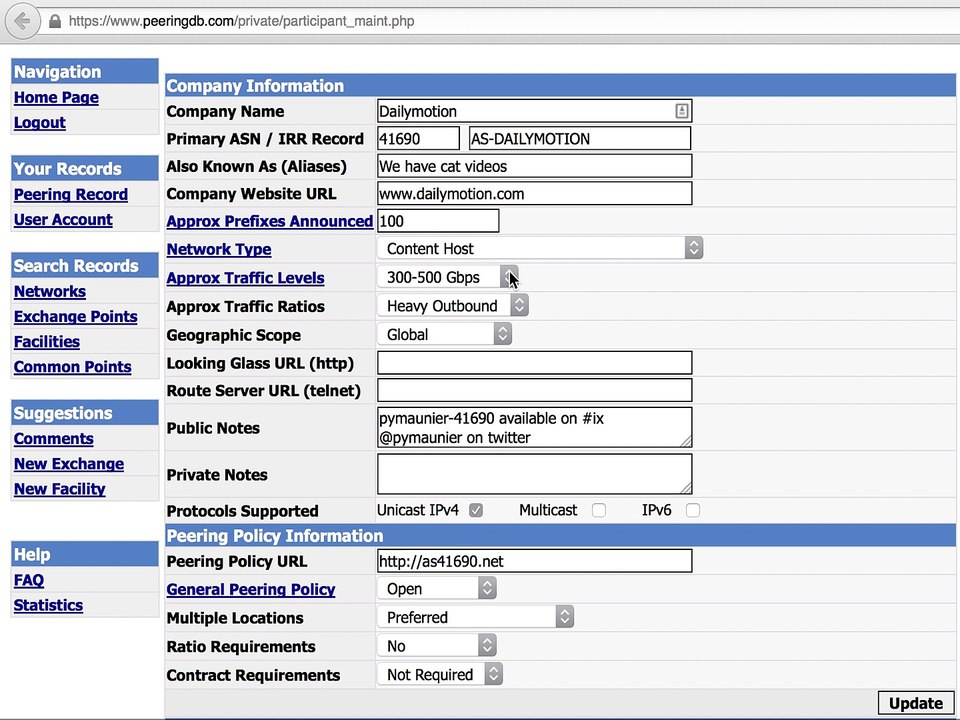Click the Approx Traffic Levels label link
Screen dimensions: 960x720
point(245,278)
